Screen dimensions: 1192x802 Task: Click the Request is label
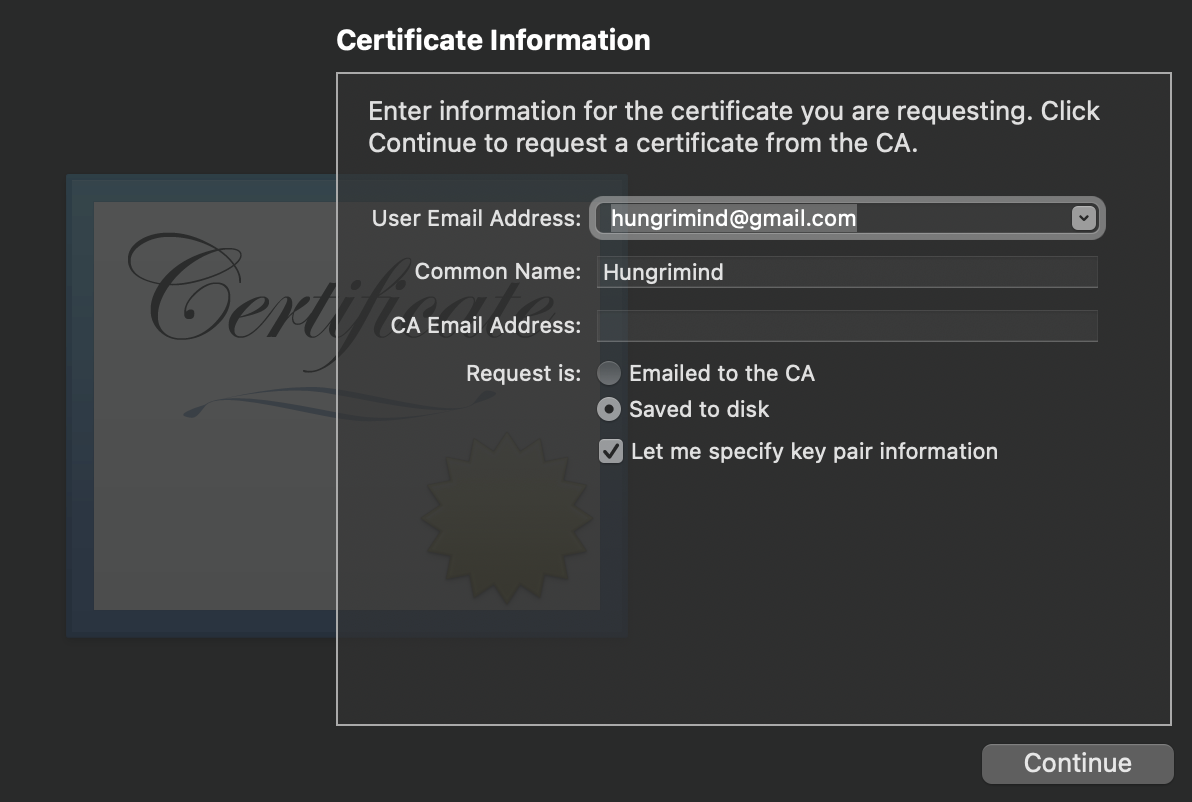[x=522, y=373]
